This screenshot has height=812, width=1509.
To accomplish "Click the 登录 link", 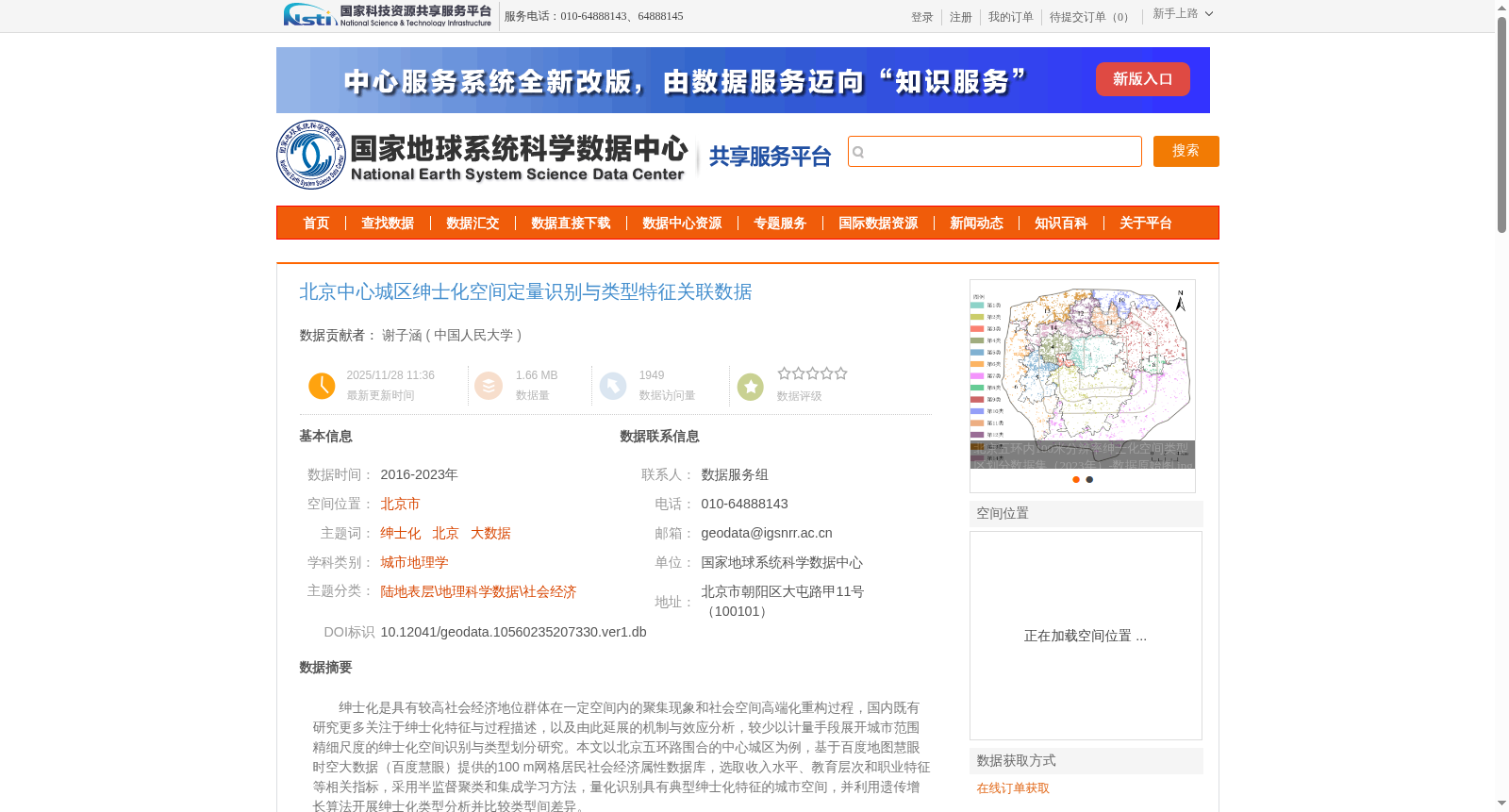I will click(922, 17).
